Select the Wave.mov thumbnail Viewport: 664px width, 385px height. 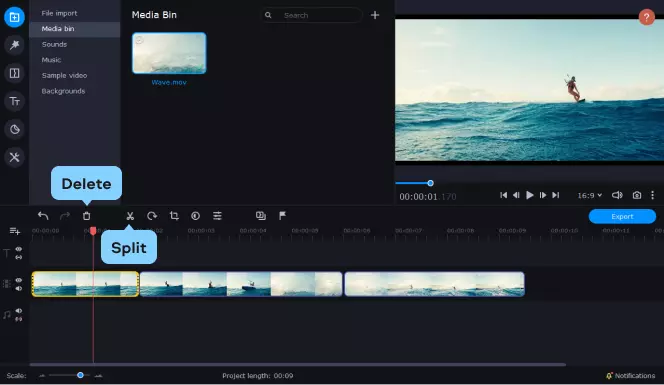coord(169,53)
